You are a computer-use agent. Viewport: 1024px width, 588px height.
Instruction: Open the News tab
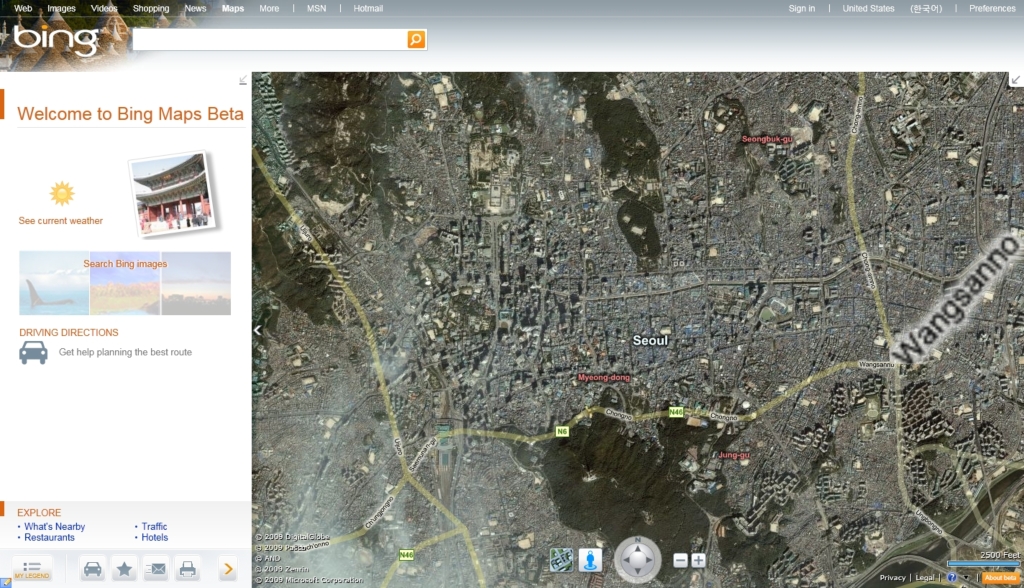[x=195, y=8]
